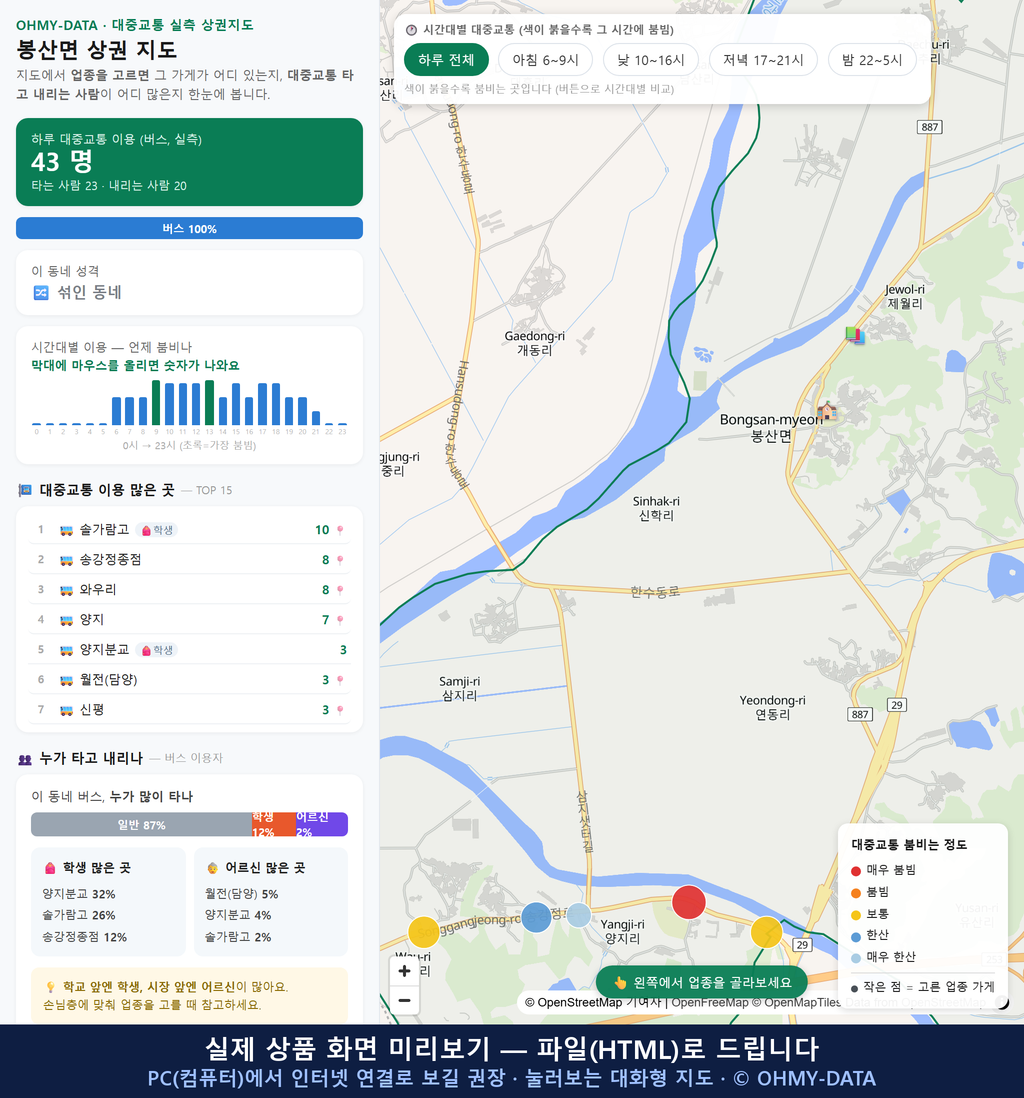The image size is (1024, 1098).
Task: Click the house icon at Bongsan-myeon
Action: click(826, 411)
